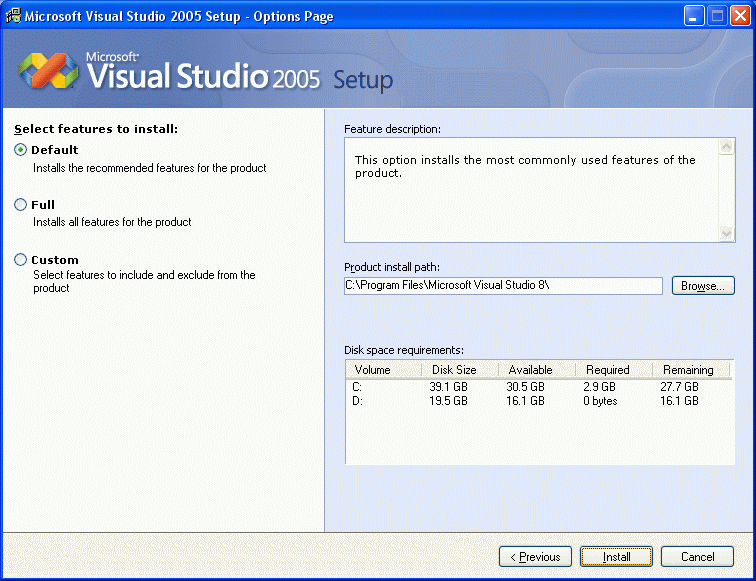Click inside the Product install path field
The height and width of the screenshot is (581, 756).
pyautogui.click(x=503, y=286)
